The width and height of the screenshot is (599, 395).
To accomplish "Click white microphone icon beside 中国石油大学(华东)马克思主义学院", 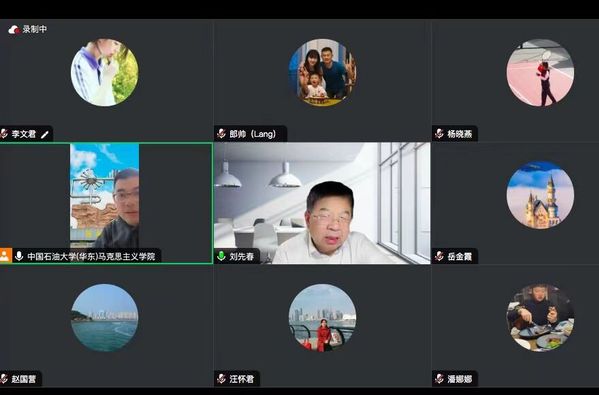I will pos(19,256).
